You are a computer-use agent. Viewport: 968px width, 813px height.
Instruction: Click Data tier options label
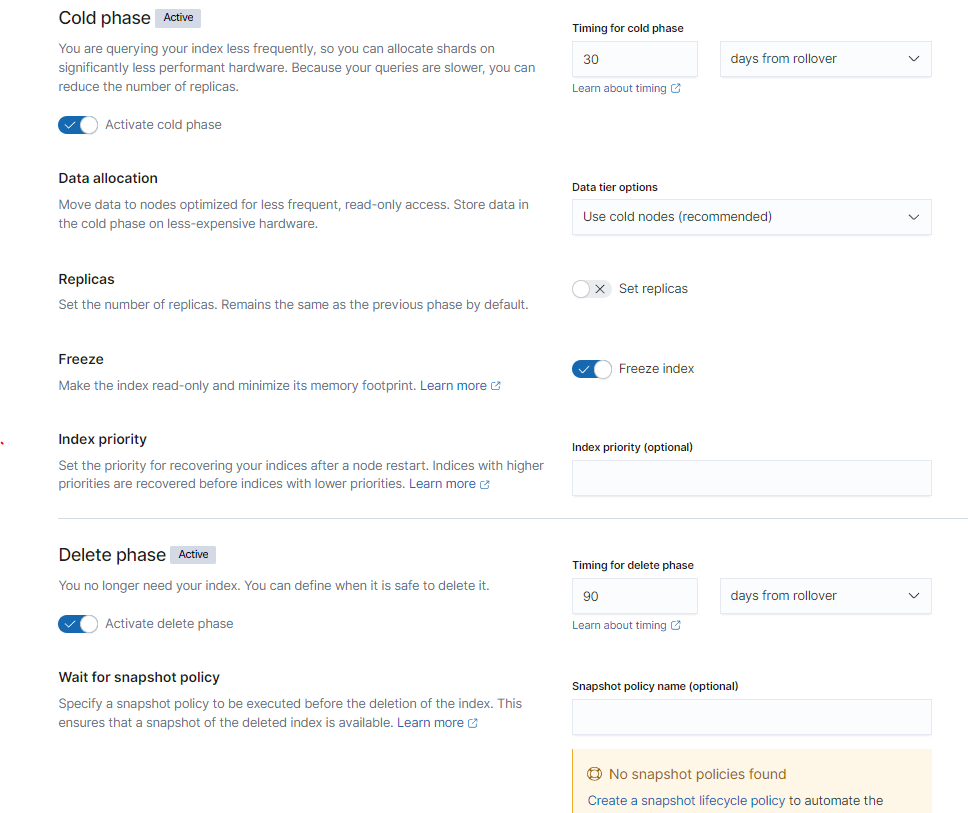(615, 188)
